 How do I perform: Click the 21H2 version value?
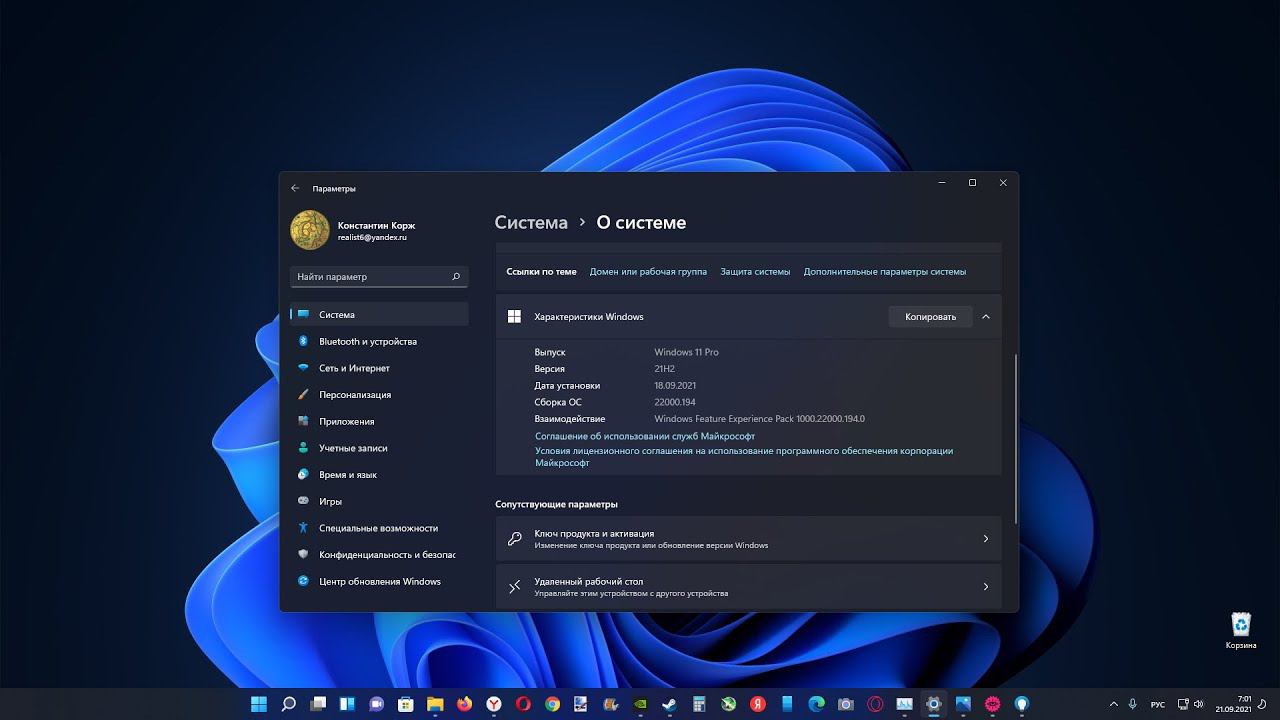[664, 369]
